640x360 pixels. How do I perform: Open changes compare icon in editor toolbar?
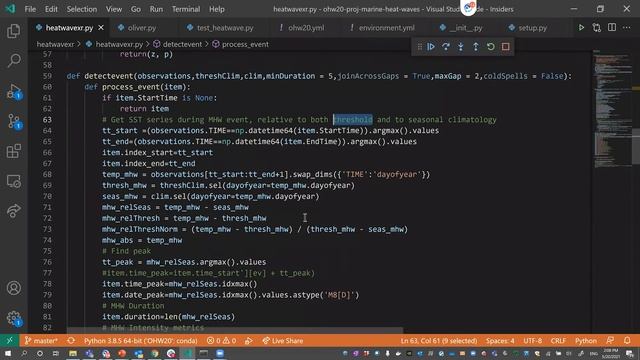(597, 27)
